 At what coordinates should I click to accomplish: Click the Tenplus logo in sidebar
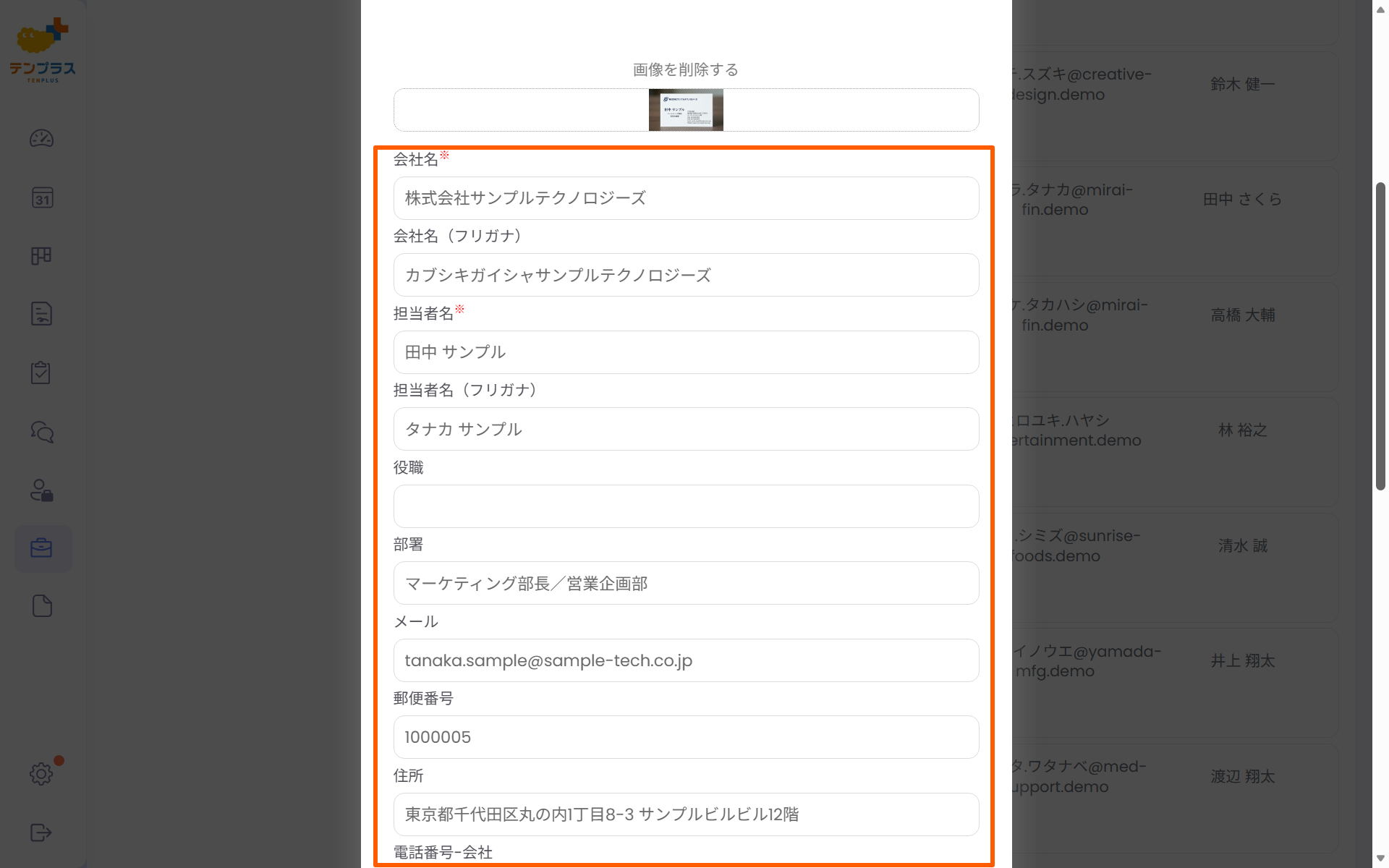42,51
